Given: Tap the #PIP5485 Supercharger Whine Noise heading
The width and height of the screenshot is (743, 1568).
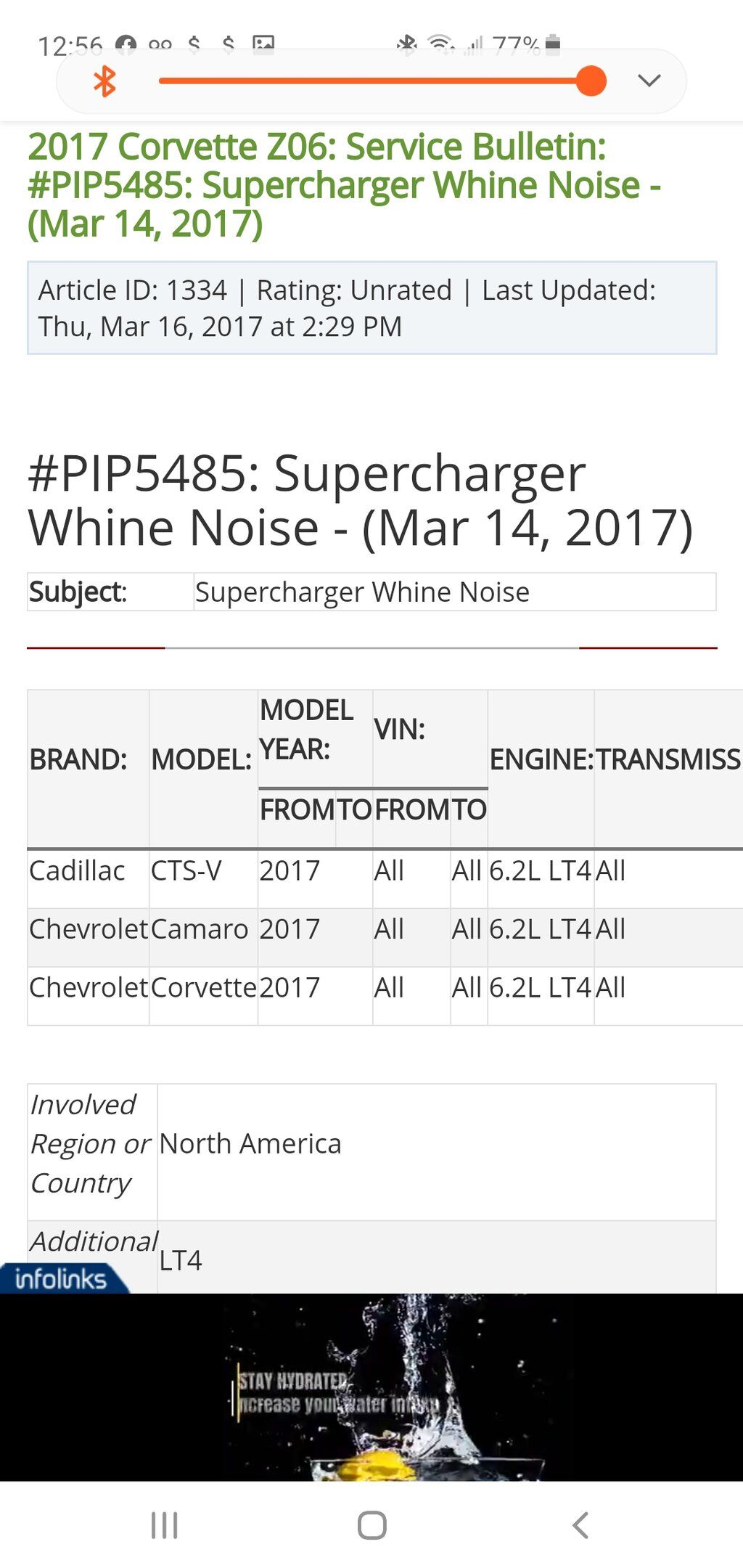Looking at the screenshot, I should [x=360, y=500].
